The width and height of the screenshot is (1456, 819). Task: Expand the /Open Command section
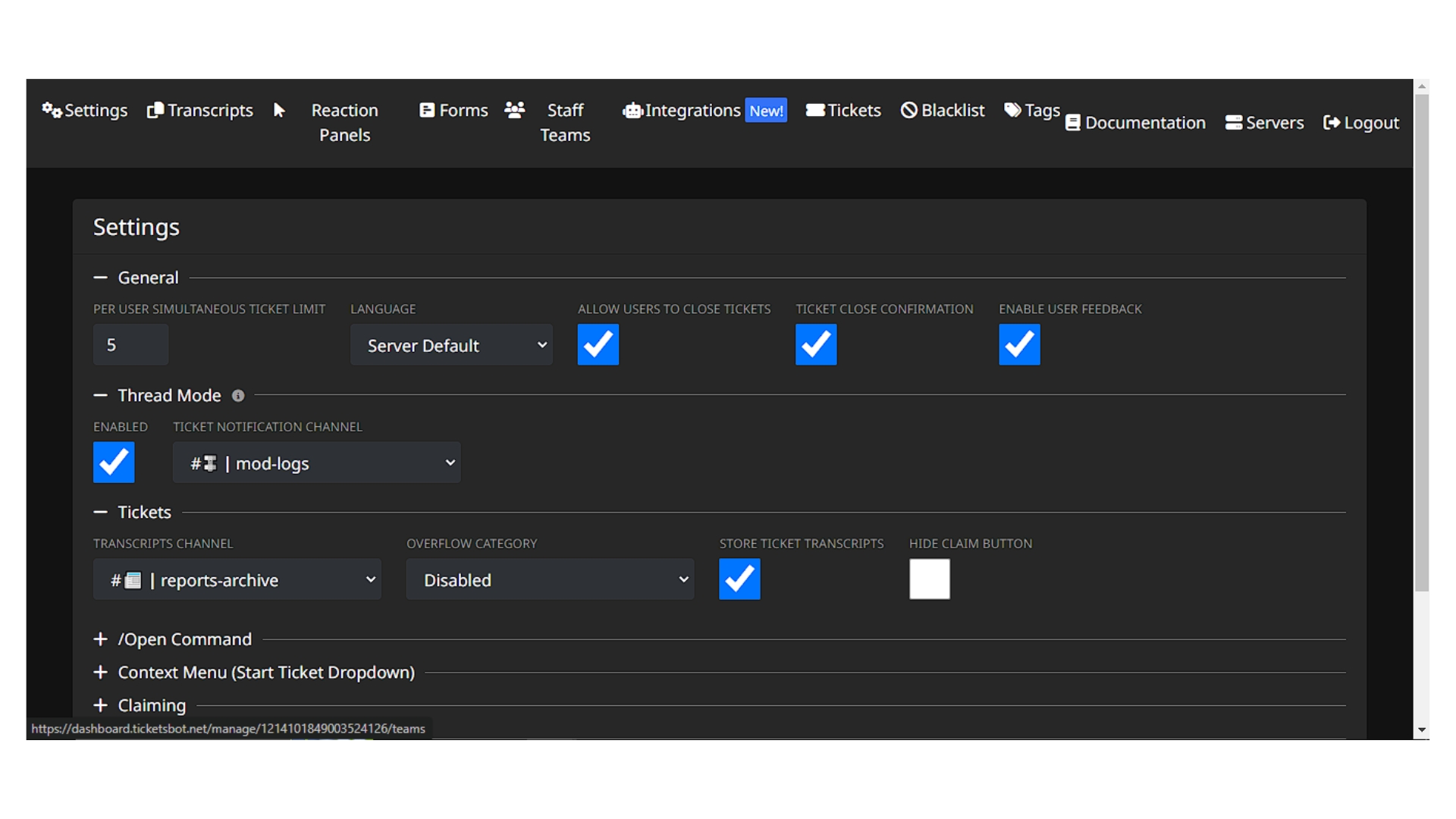(184, 639)
